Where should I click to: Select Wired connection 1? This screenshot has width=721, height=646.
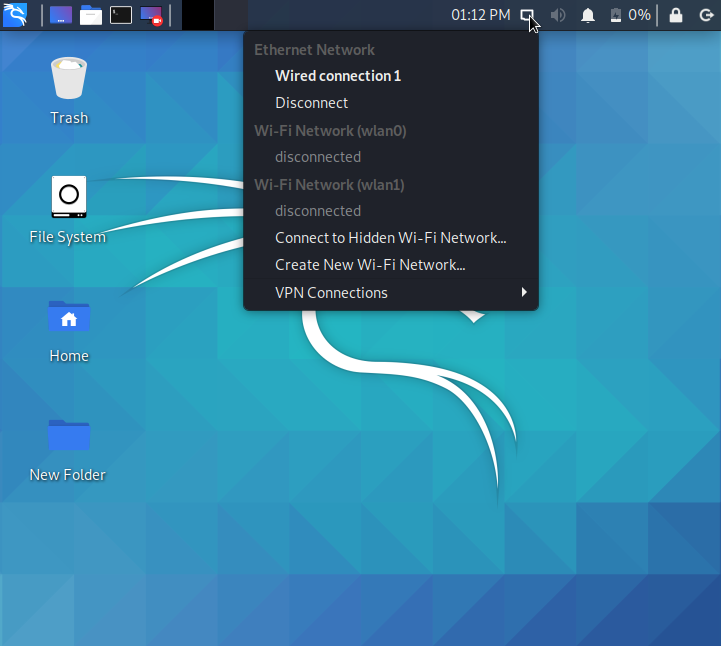(338, 76)
